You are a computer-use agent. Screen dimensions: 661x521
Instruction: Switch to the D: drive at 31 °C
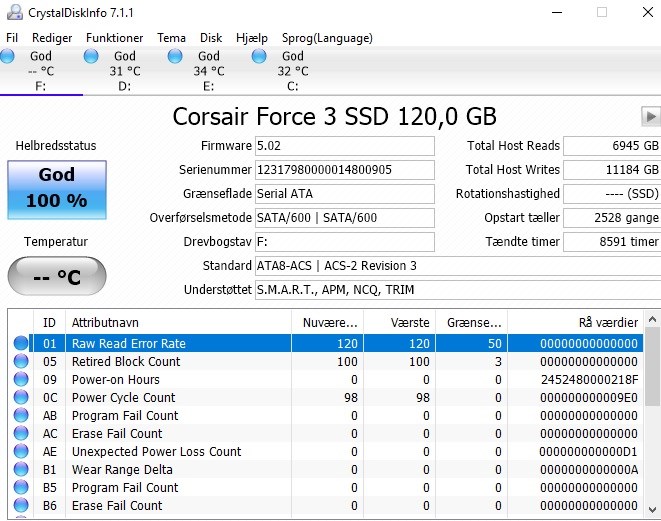(125, 71)
